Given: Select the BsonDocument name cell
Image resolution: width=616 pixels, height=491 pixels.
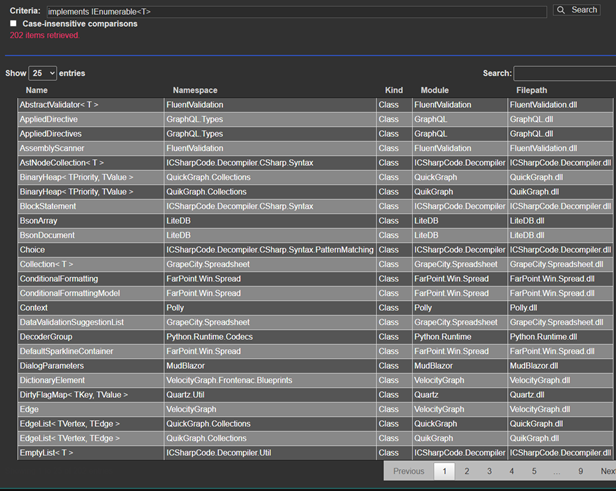Looking at the screenshot, I should (x=90, y=236).
